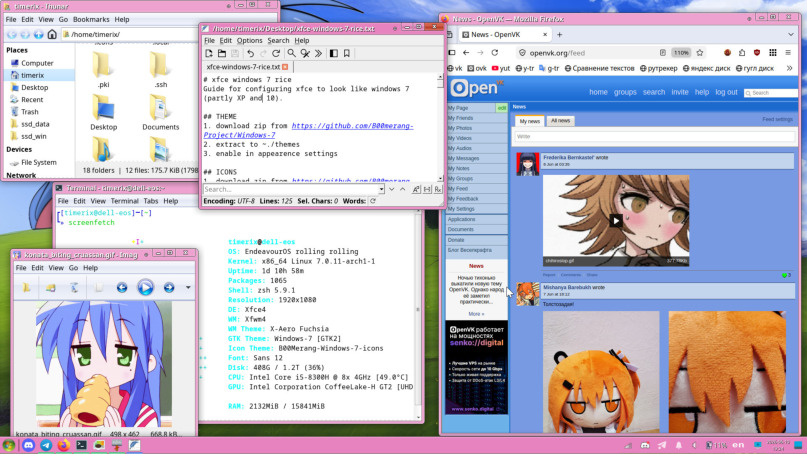Expand the Firefox list-all-tabs chevron
The image size is (807, 454).
791,34
